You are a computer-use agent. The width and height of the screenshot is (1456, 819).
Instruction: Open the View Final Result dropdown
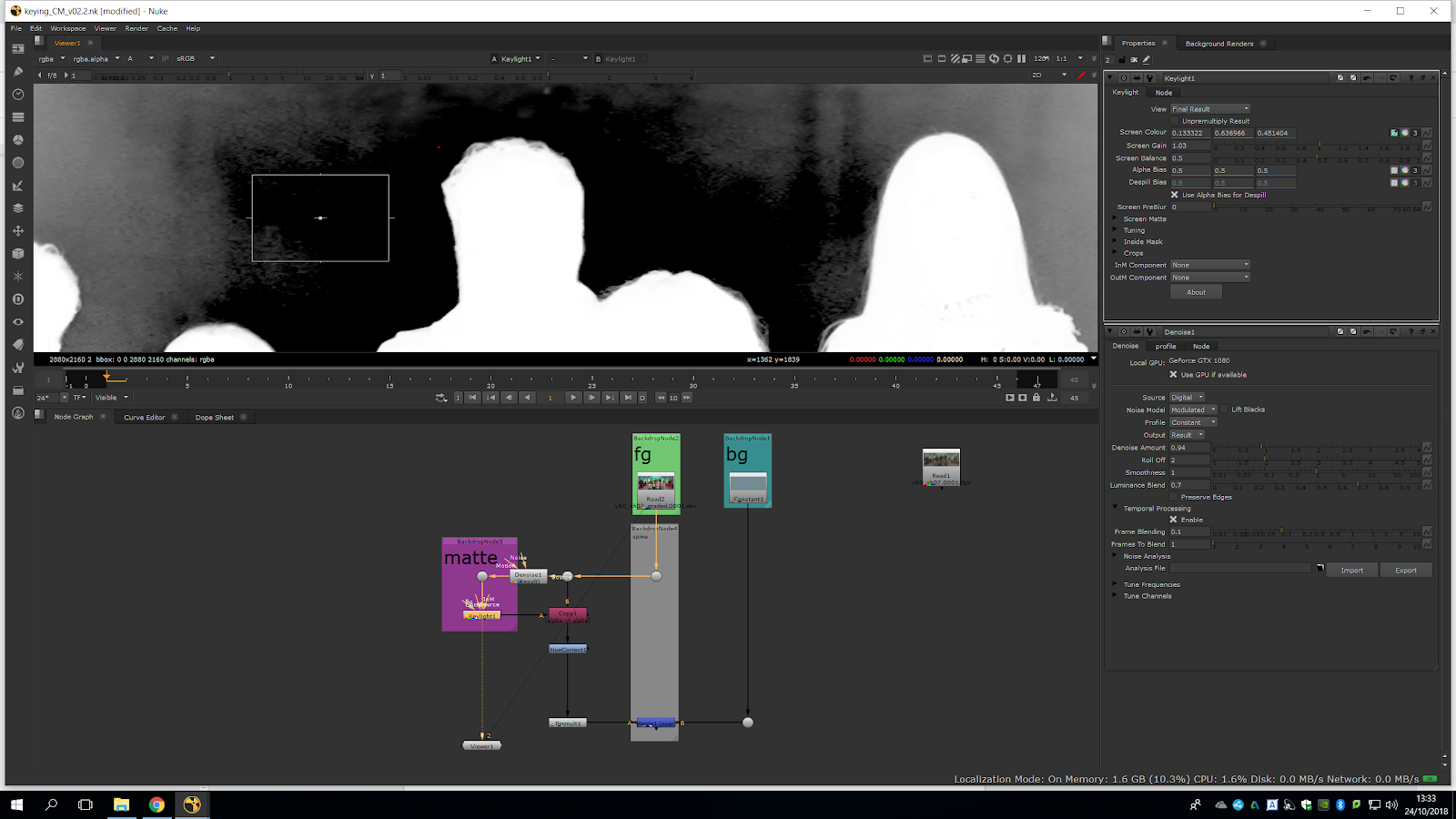click(x=1209, y=109)
